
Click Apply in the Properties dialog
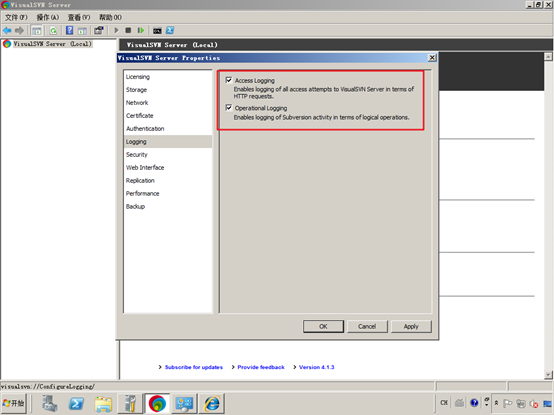[411, 326]
